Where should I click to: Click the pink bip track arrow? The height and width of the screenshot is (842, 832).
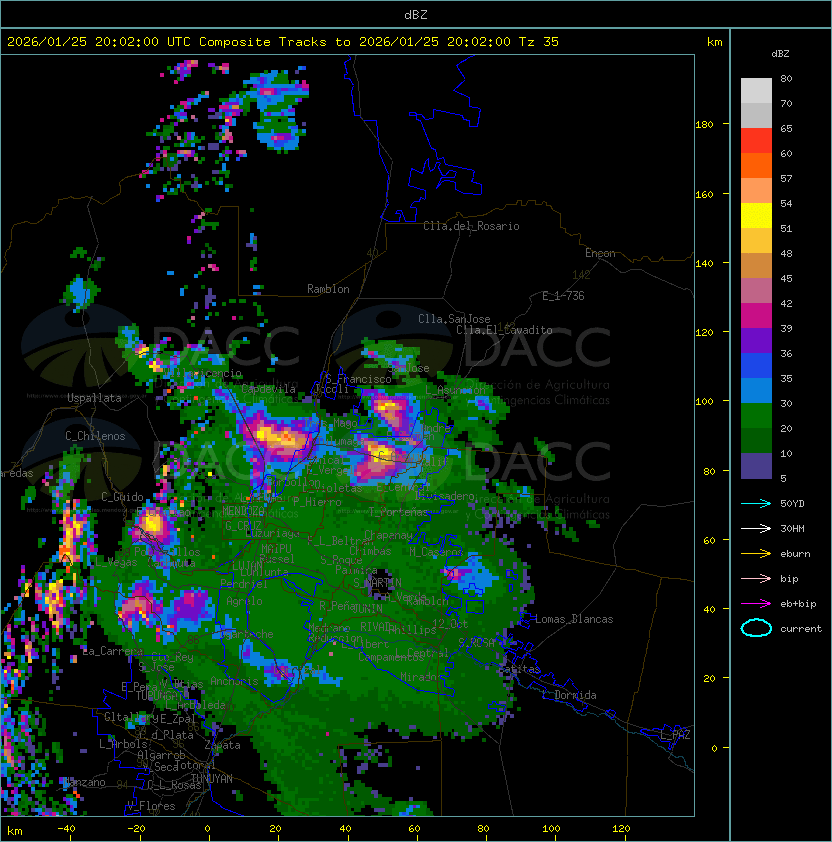pos(756,578)
